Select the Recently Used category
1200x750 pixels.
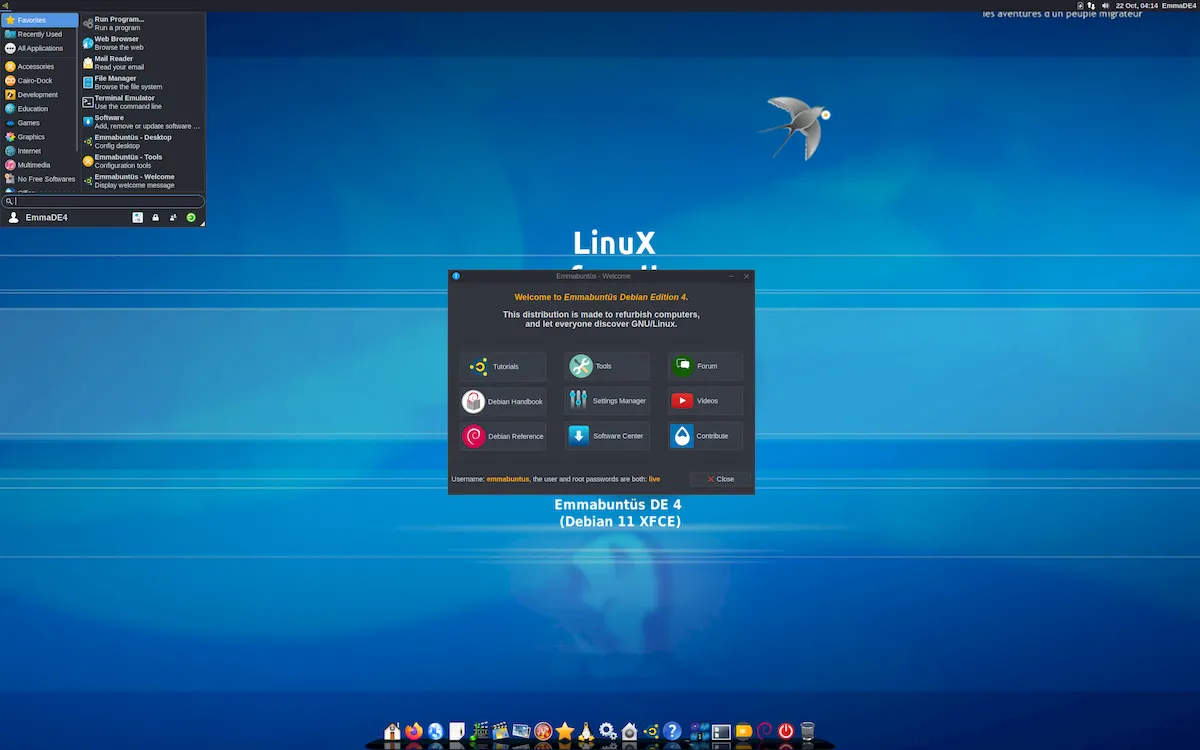[x=40, y=34]
